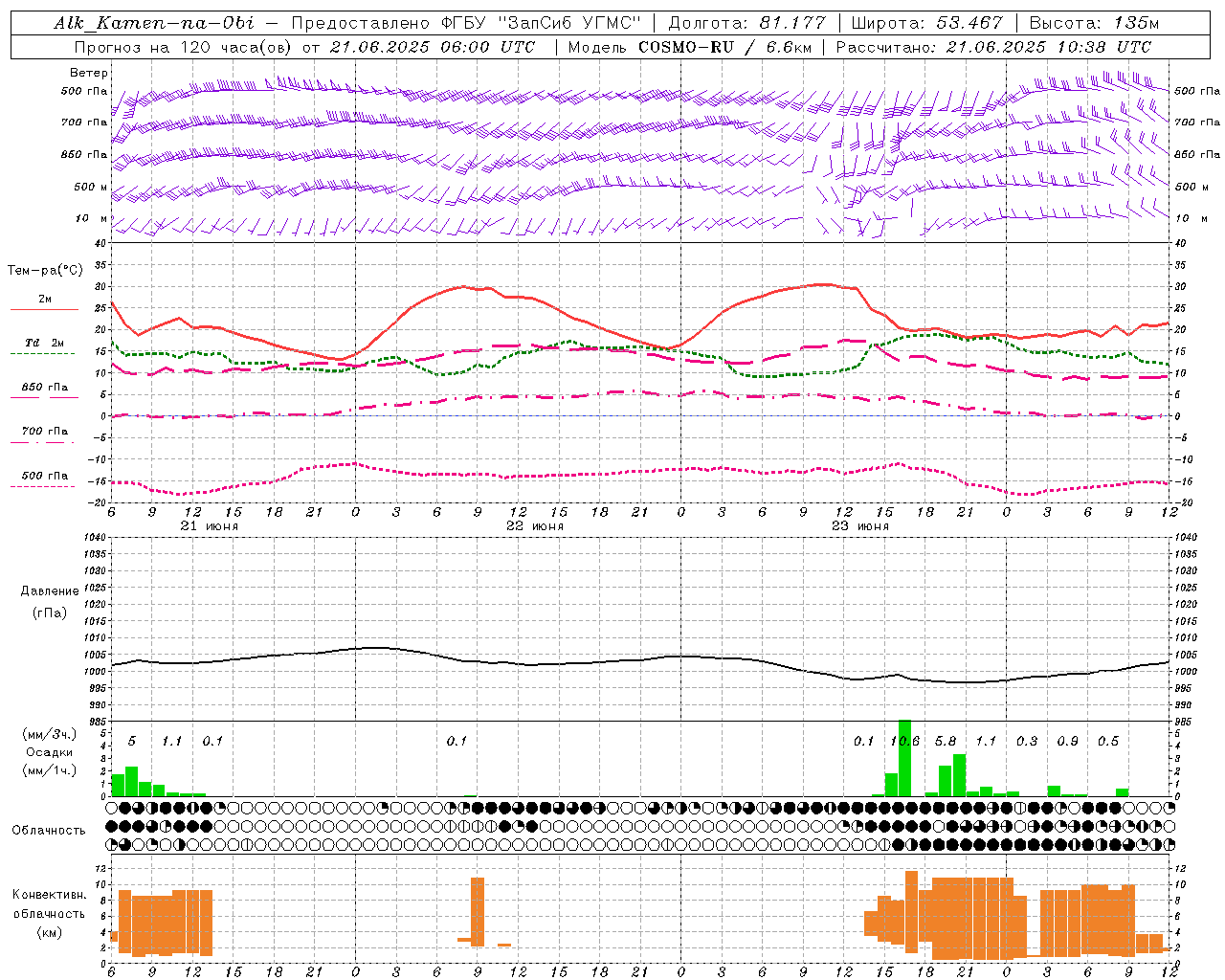Click the Давление pressure panel label

click(x=50, y=591)
